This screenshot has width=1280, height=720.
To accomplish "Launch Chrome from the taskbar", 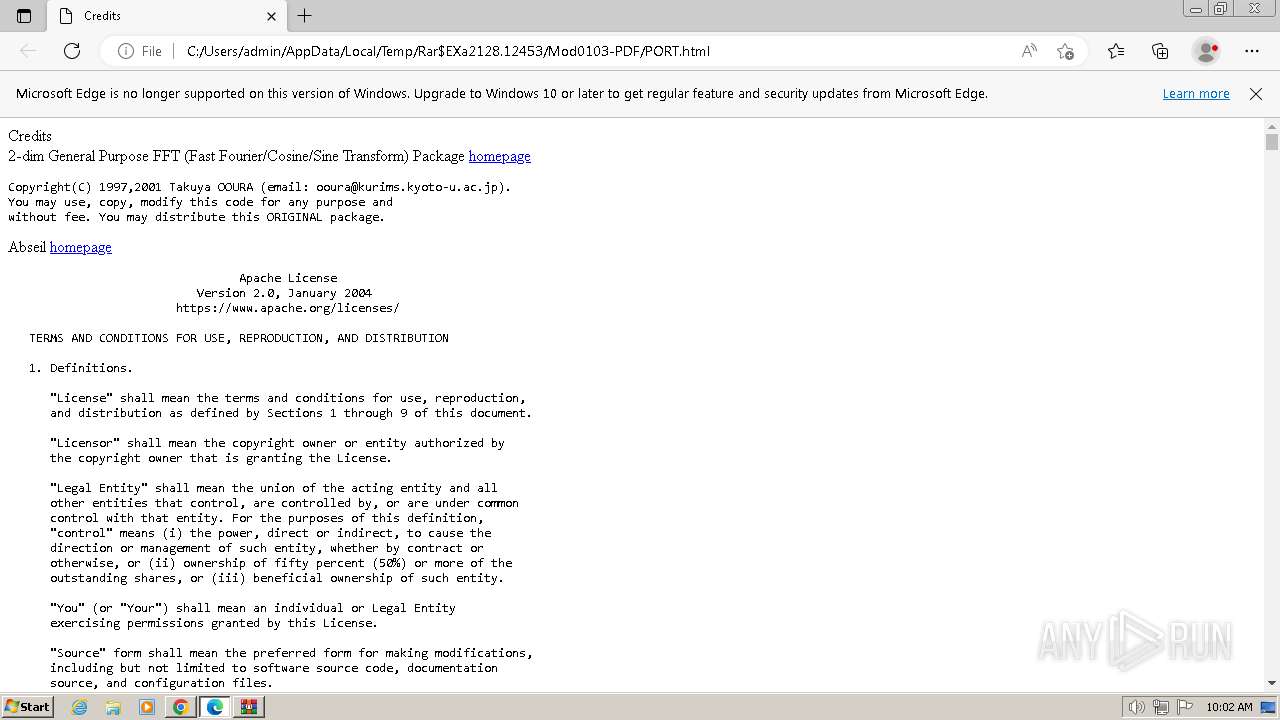I will point(181,707).
